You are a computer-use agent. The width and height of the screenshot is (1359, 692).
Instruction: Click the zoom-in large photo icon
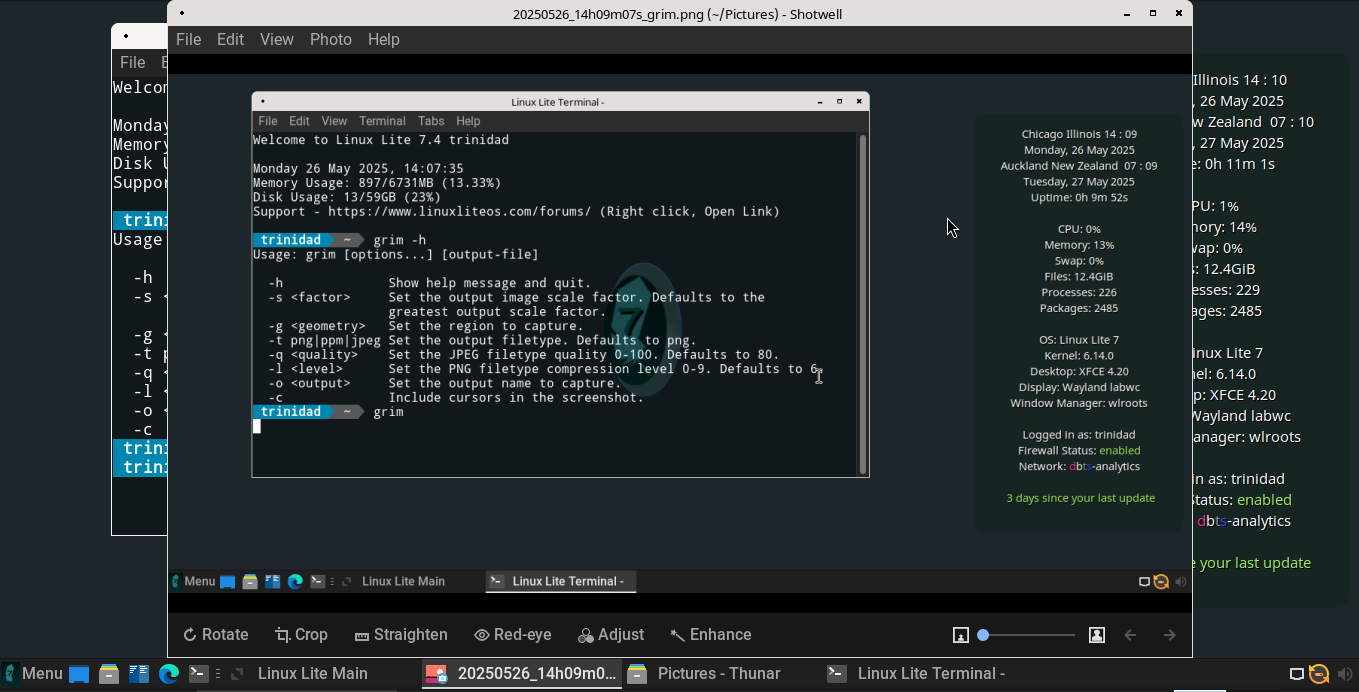(x=1097, y=635)
